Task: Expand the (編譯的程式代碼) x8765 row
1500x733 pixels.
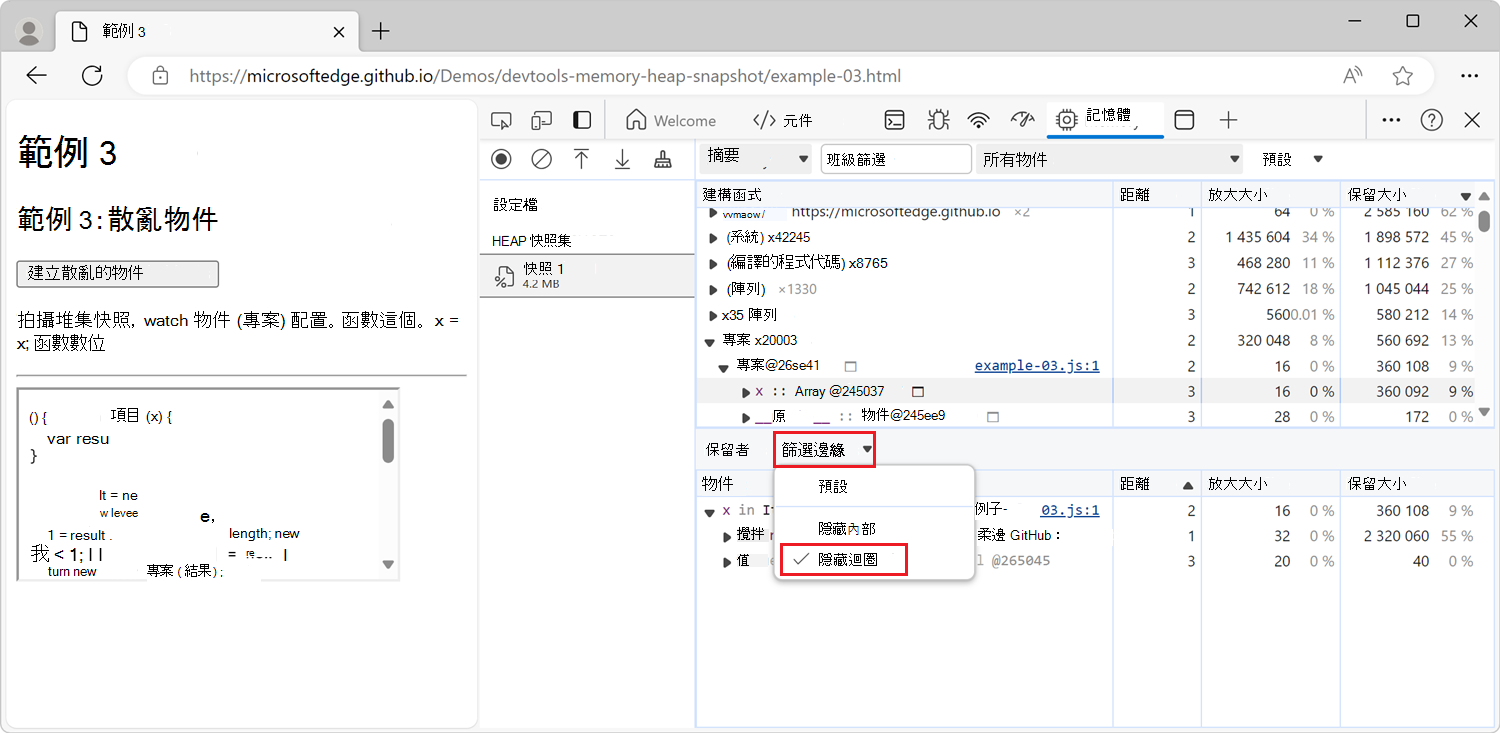Action: (x=713, y=264)
